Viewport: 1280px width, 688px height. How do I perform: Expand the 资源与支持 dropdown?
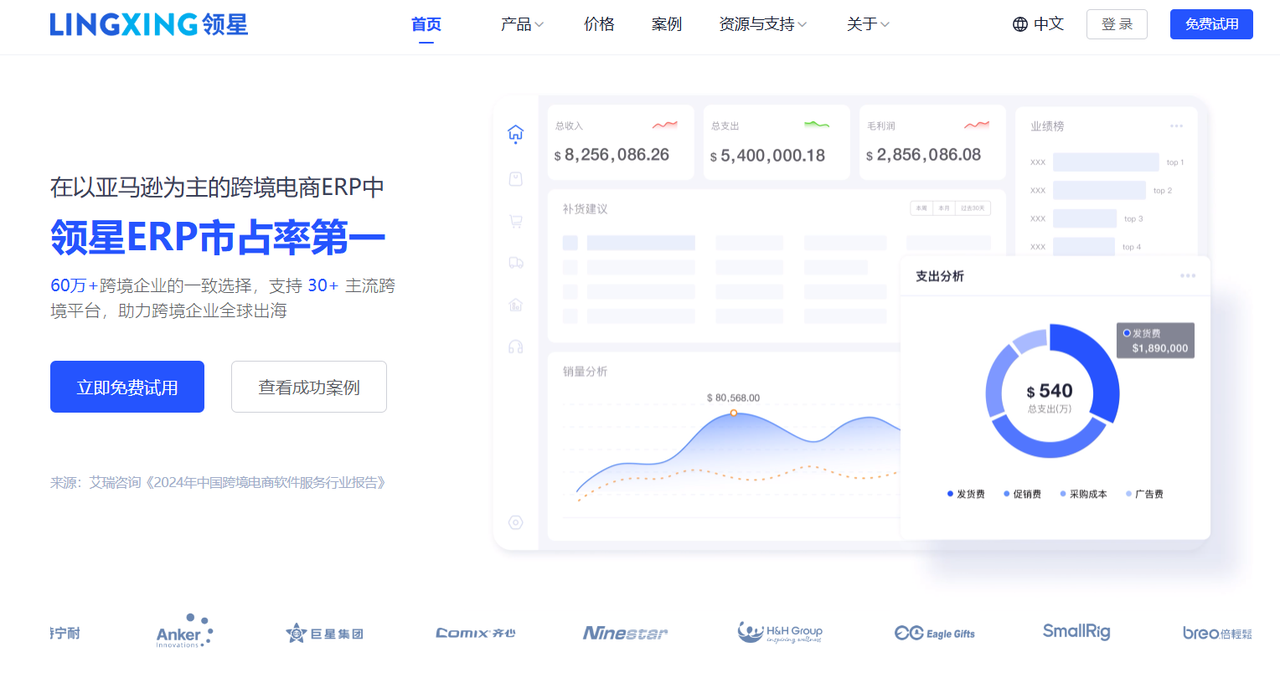(761, 23)
